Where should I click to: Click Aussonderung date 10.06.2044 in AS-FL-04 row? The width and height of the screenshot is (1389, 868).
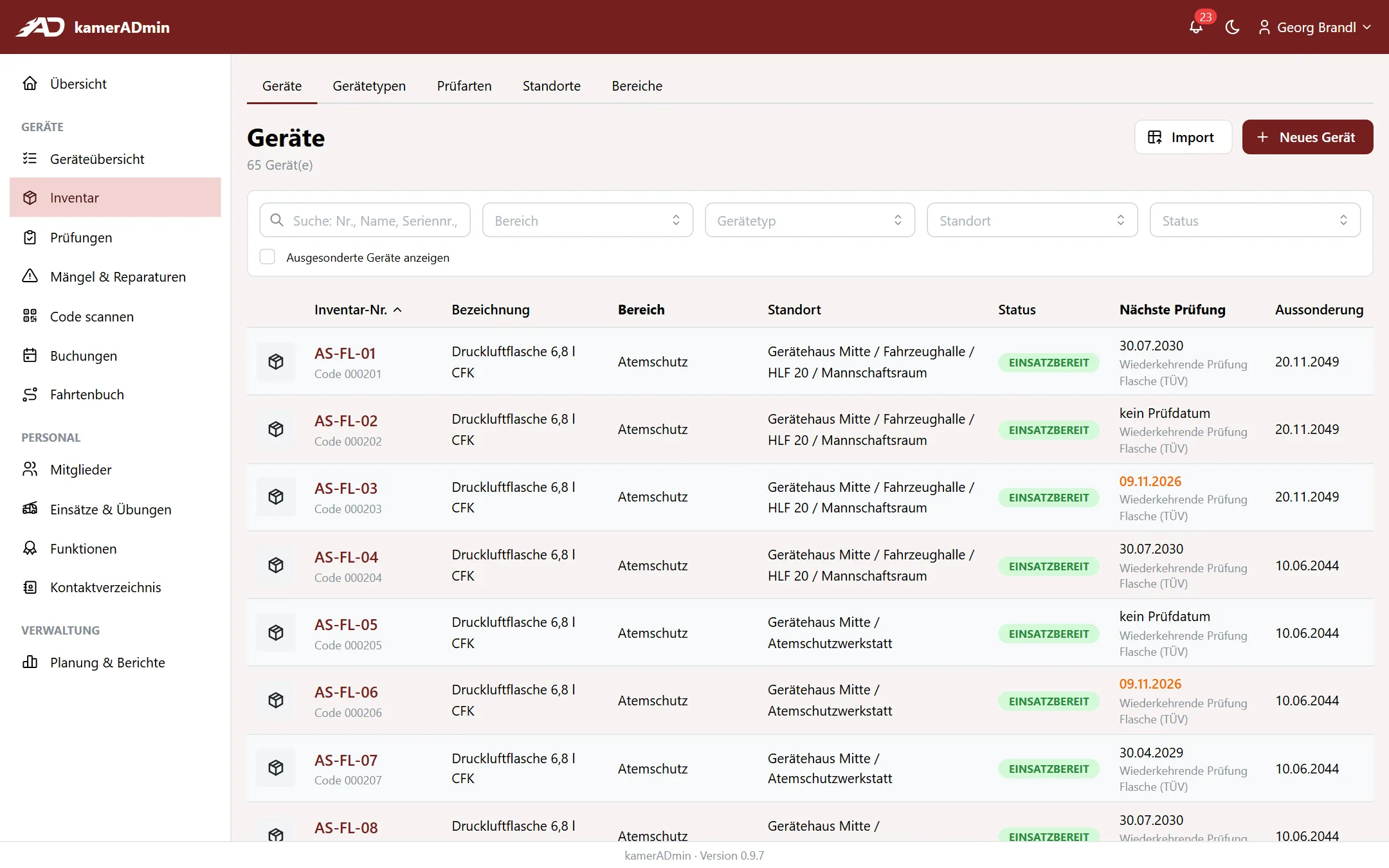click(1307, 566)
